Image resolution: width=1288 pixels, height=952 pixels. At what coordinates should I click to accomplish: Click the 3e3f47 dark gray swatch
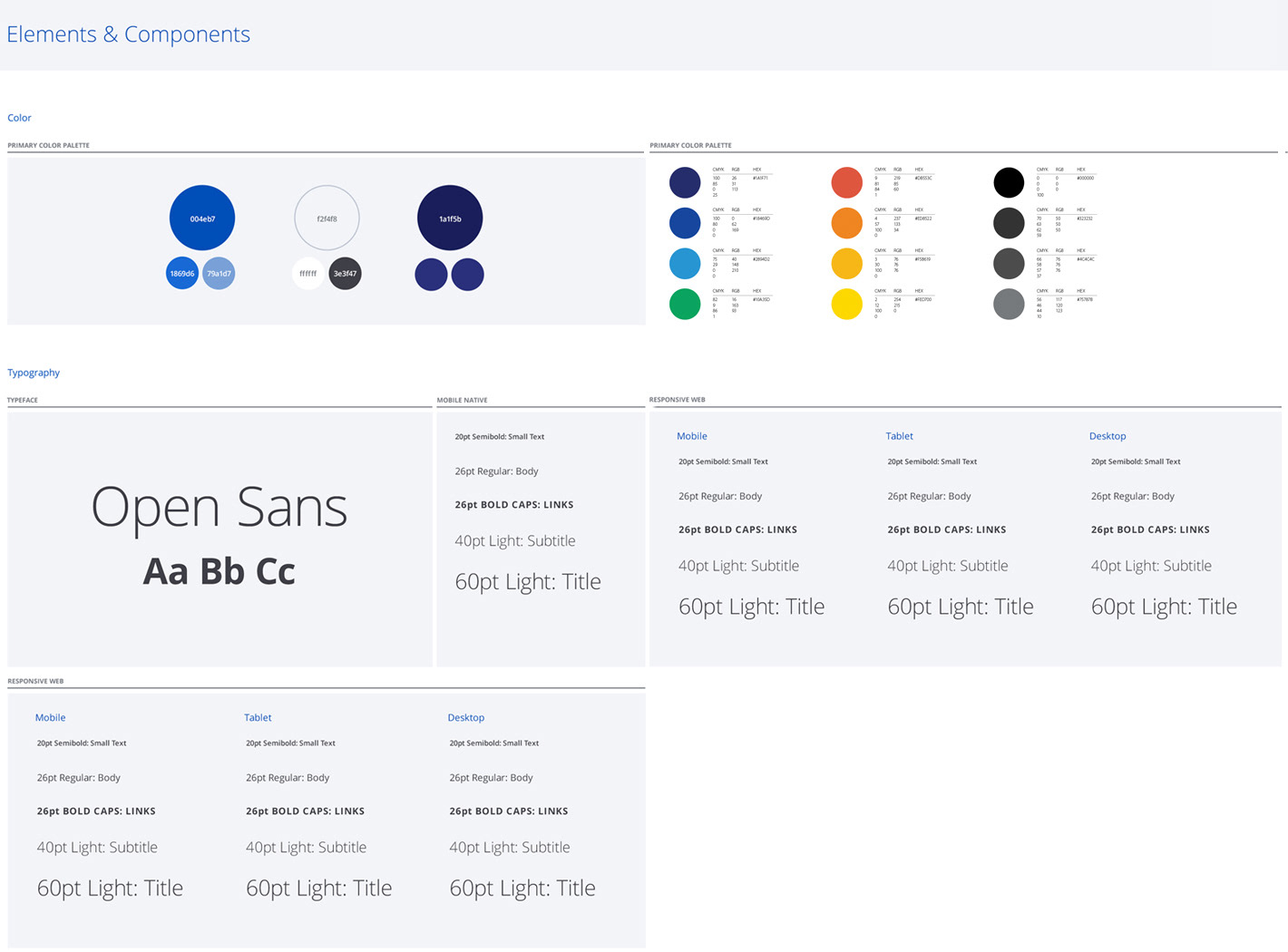point(345,273)
